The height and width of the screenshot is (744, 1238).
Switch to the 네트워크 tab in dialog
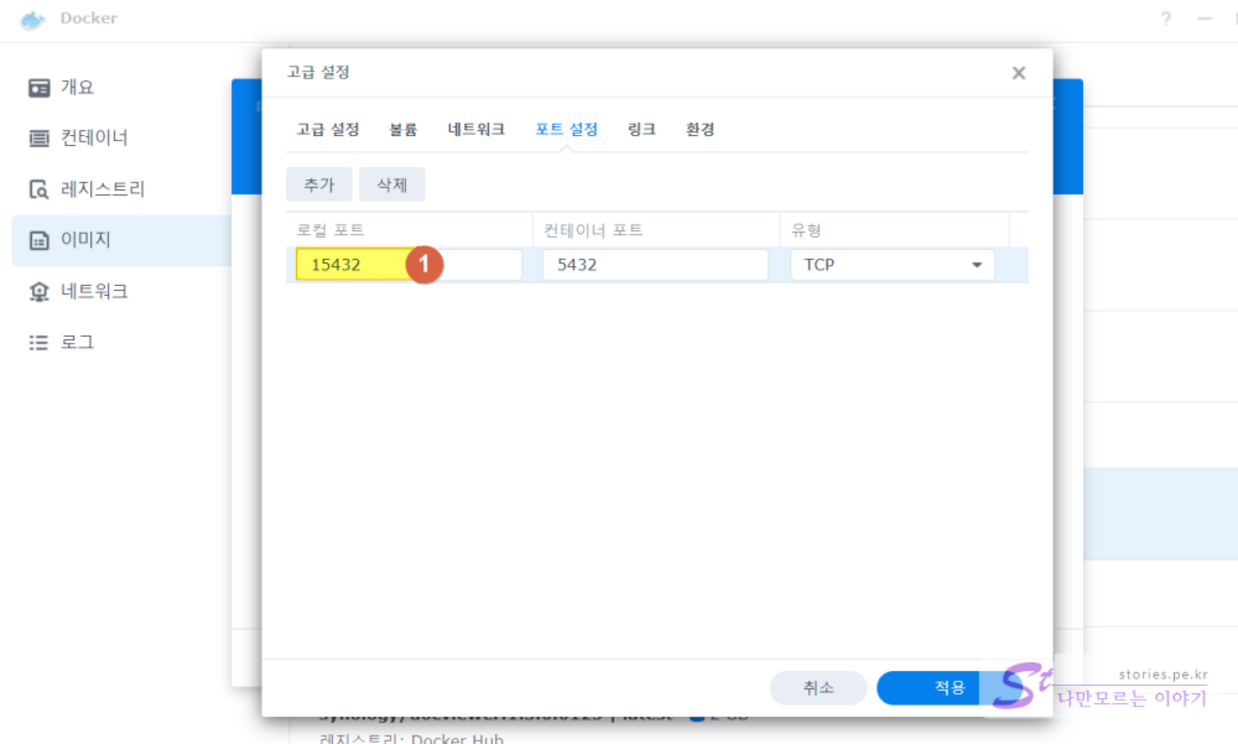coord(476,130)
